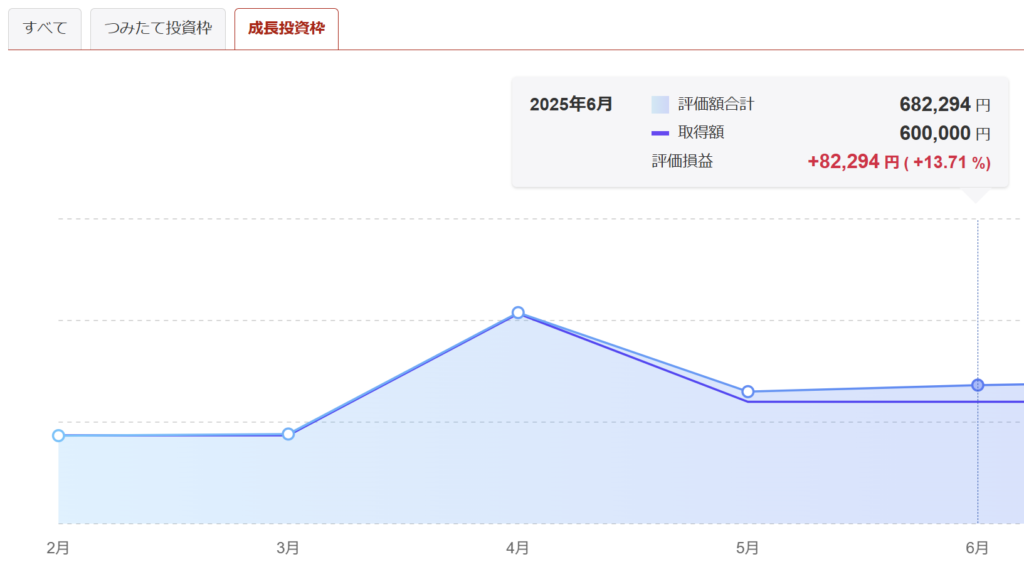Select the April peak data point

[x=518, y=313]
